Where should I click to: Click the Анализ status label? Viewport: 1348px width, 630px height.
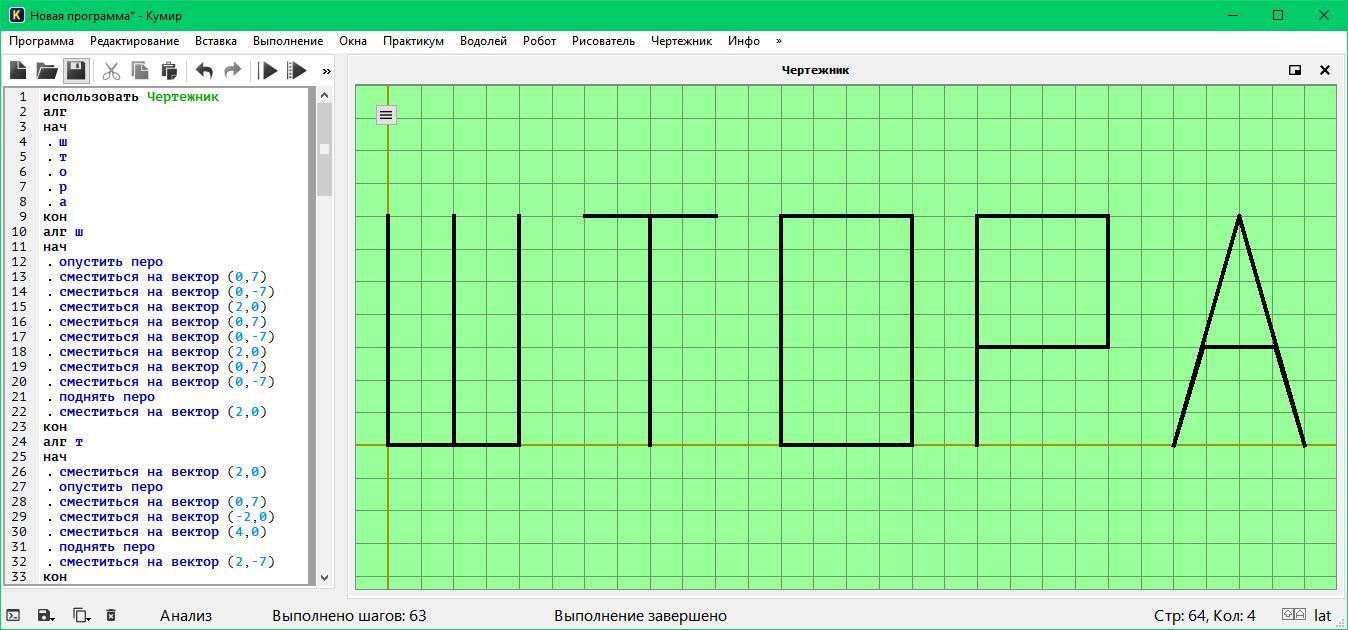click(x=186, y=616)
